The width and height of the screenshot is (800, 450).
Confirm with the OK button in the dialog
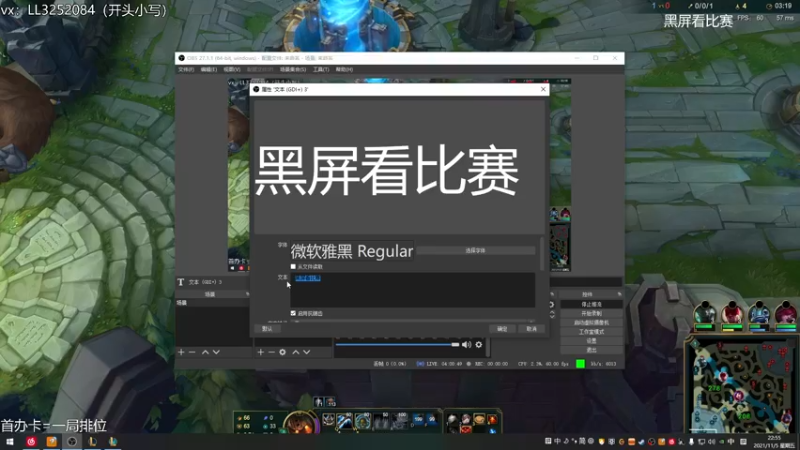pos(502,329)
